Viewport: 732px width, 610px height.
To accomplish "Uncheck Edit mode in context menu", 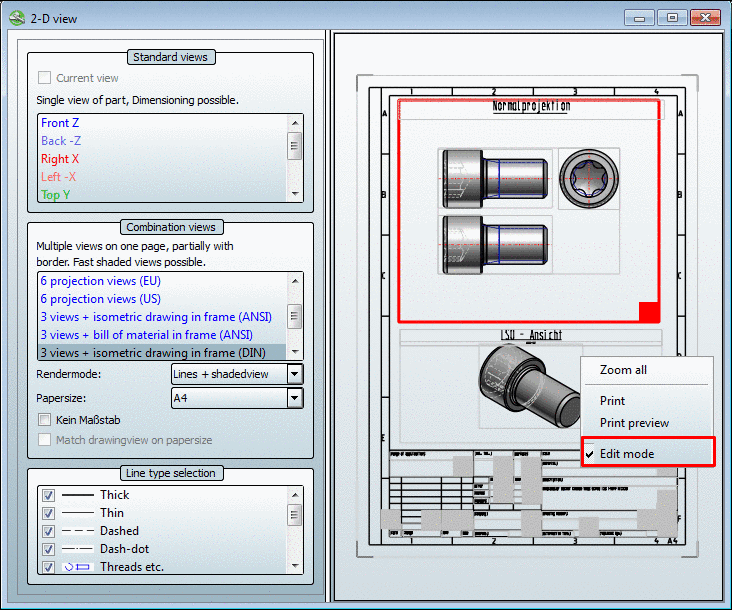I will 627,454.
